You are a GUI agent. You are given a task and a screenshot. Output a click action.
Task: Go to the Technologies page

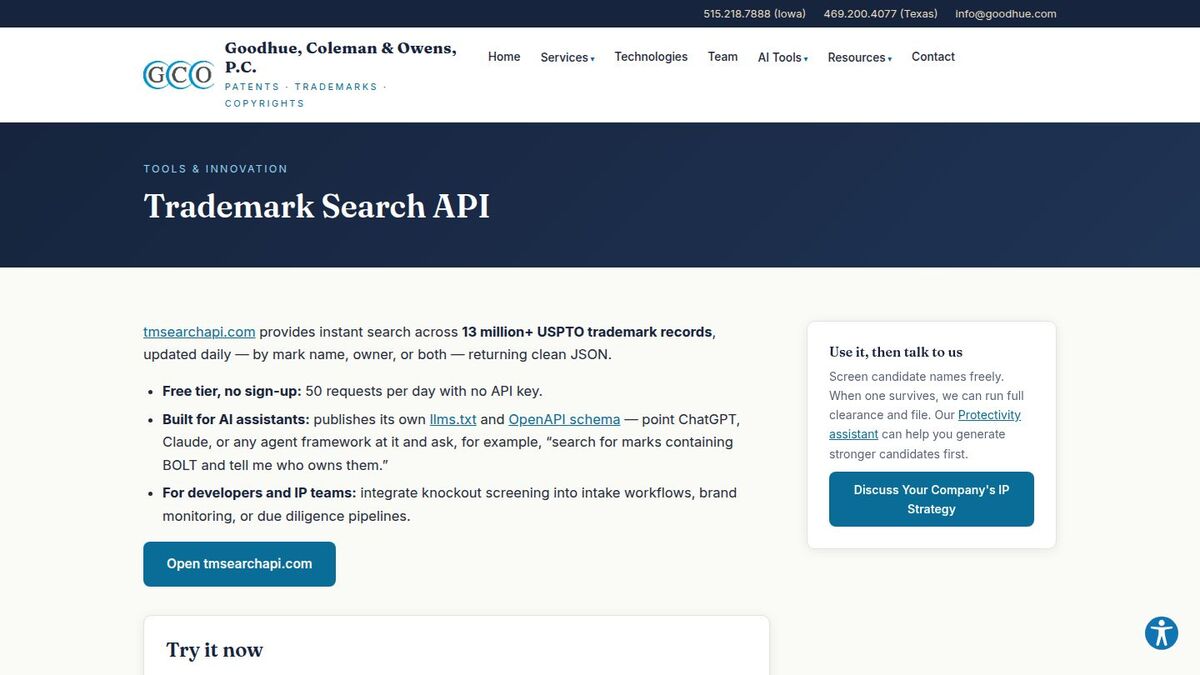[x=651, y=57]
